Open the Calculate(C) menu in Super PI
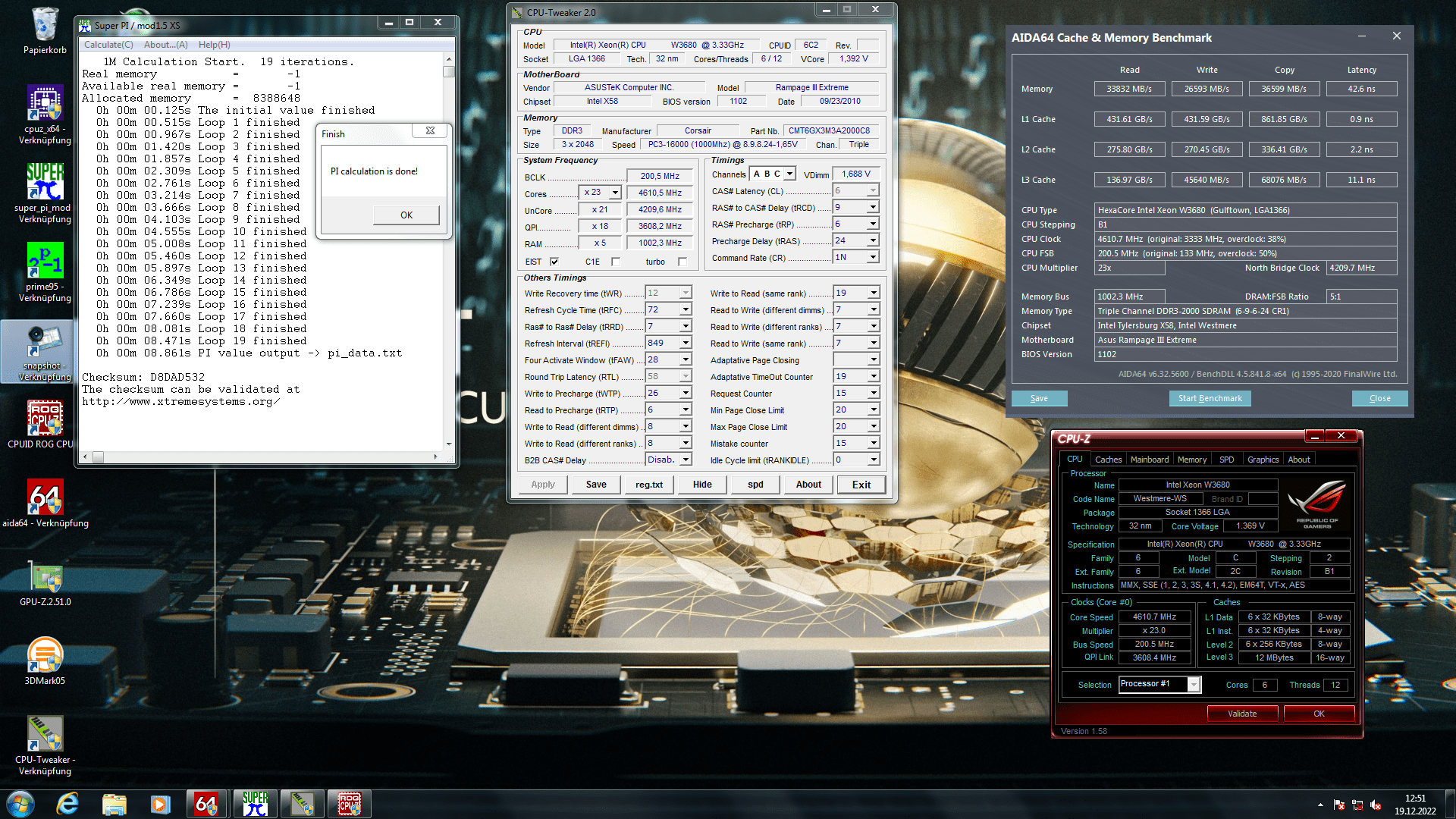1456x819 pixels. coord(108,45)
